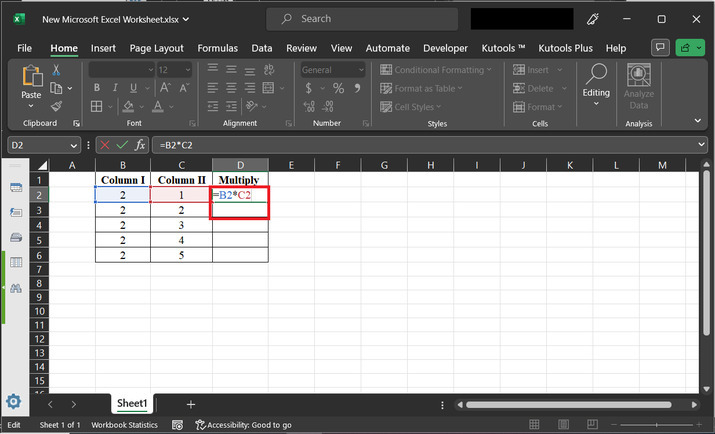Open the Comments speech bubble icon
This screenshot has width=715, height=434.
(x=660, y=47)
